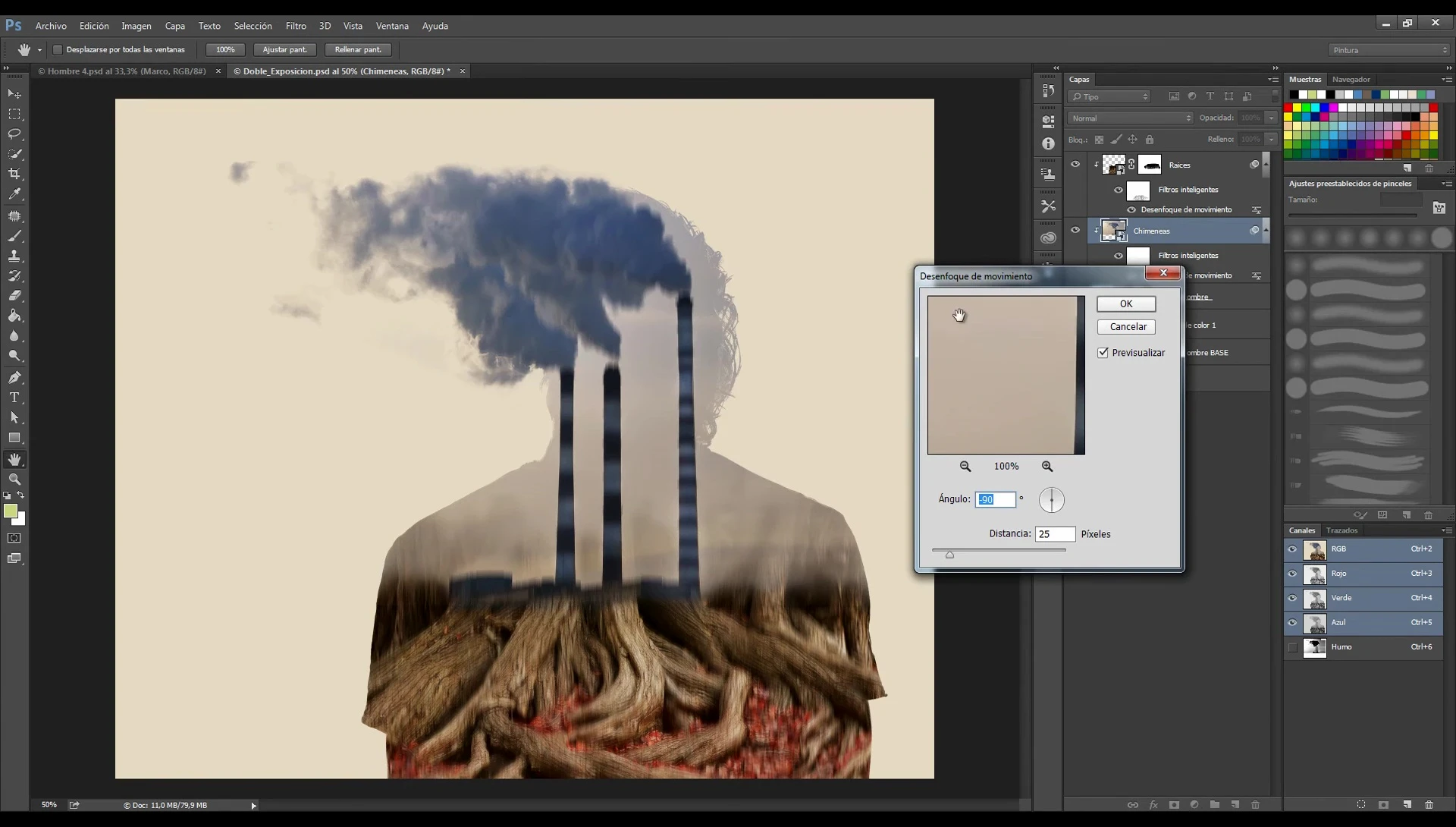This screenshot has height=827, width=1456.
Task: Open the Capa menu
Action: click(175, 26)
